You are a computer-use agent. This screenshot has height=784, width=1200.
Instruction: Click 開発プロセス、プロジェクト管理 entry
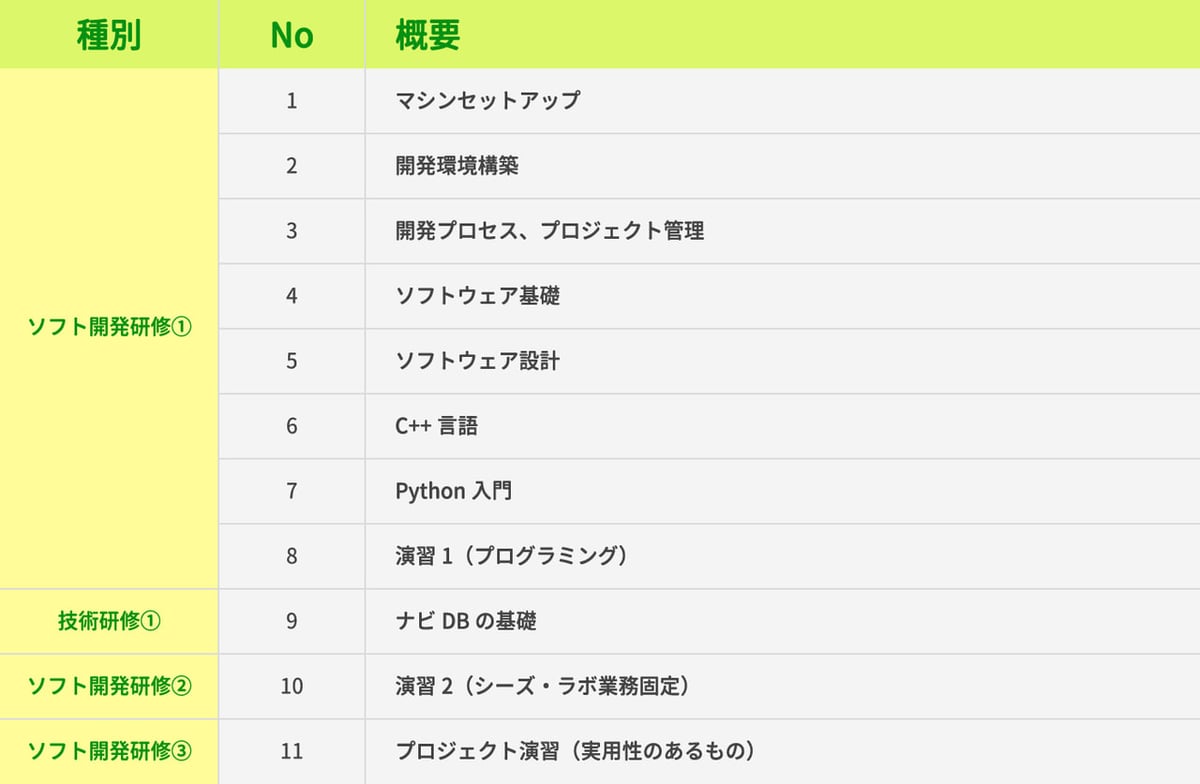pyautogui.click(x=550, y=230)
